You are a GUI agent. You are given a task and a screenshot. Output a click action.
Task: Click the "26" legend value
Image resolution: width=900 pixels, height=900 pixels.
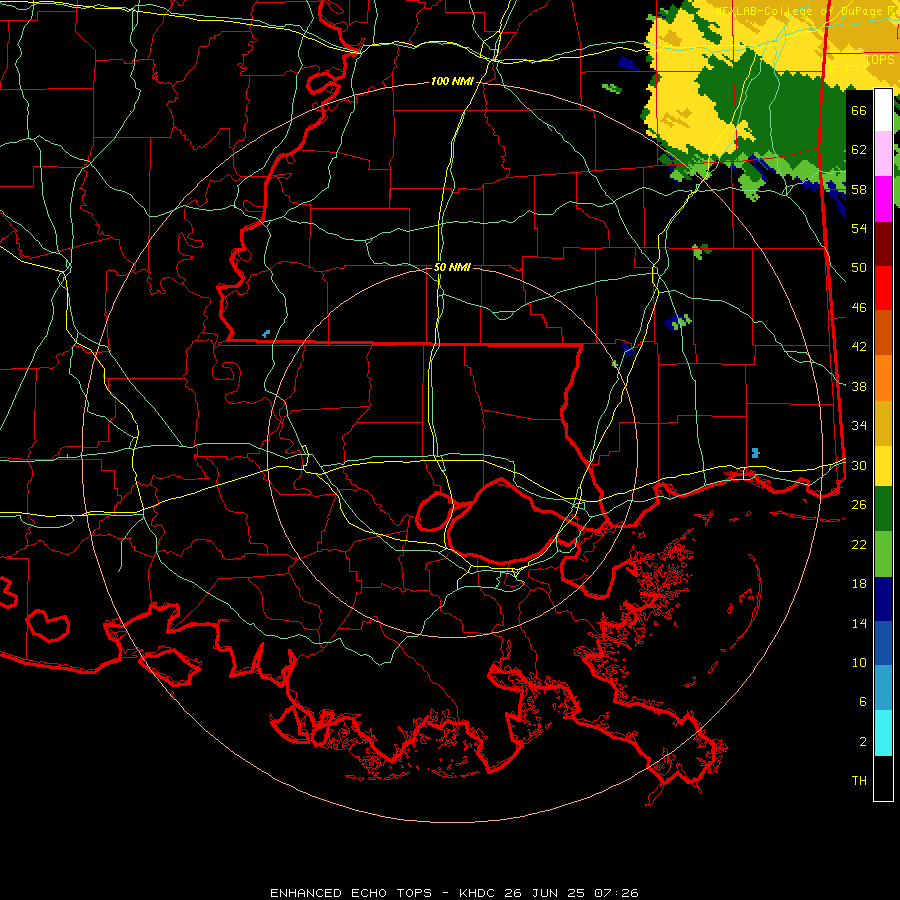[859, 505]
